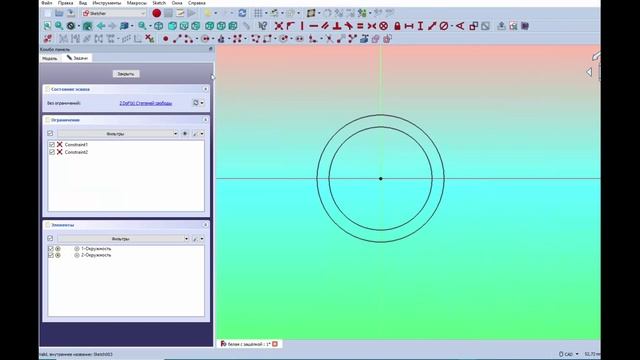Select the tangent constraint tool

[349, 26]
